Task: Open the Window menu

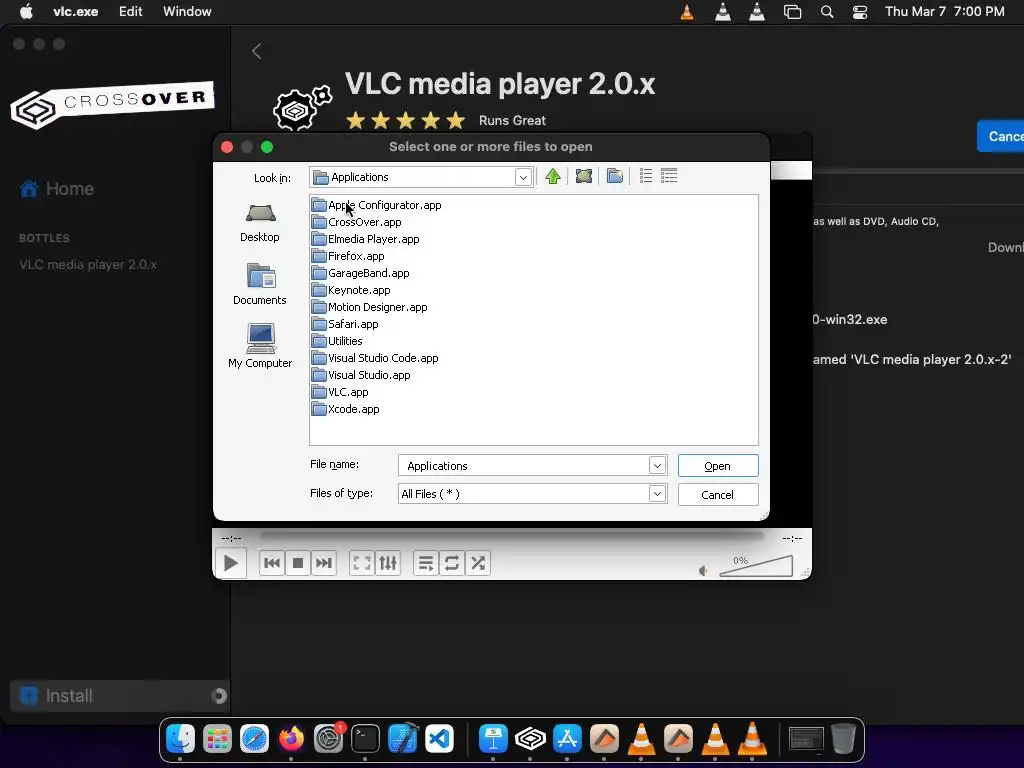Action: point(187,11)
